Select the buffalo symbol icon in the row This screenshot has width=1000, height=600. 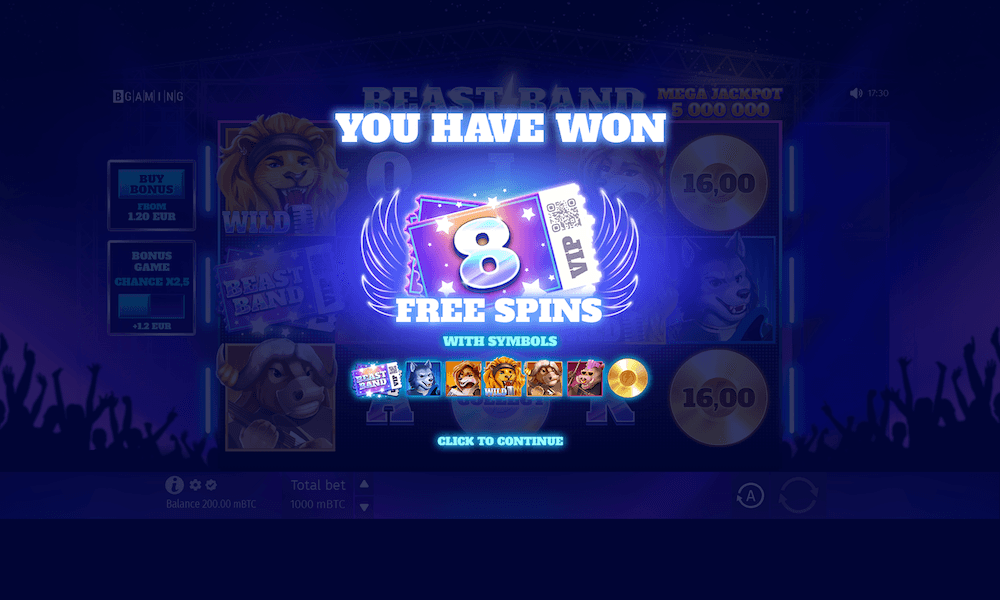[x=544, y=378]
